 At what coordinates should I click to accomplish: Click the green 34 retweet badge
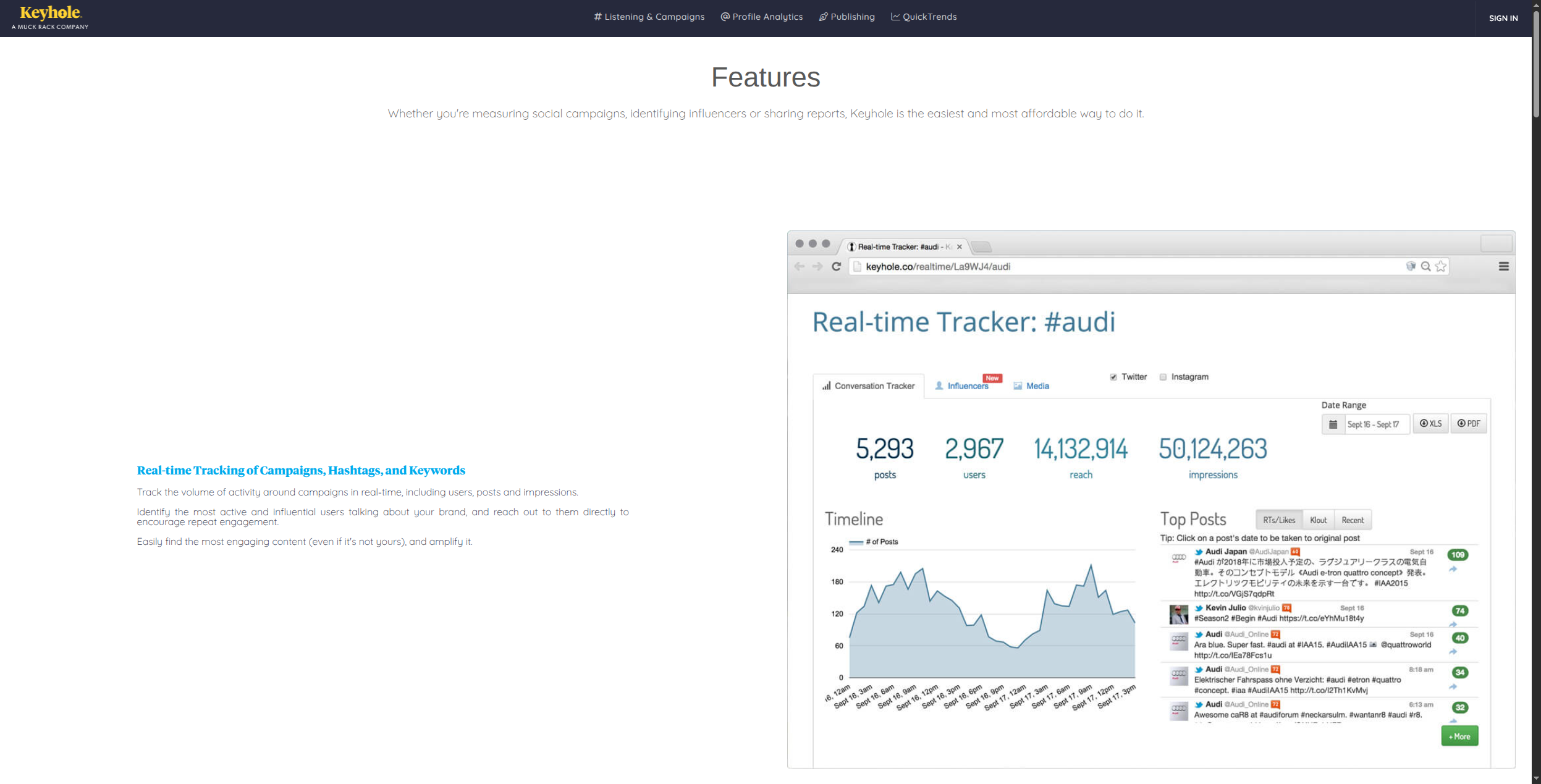coord(1459,673)
